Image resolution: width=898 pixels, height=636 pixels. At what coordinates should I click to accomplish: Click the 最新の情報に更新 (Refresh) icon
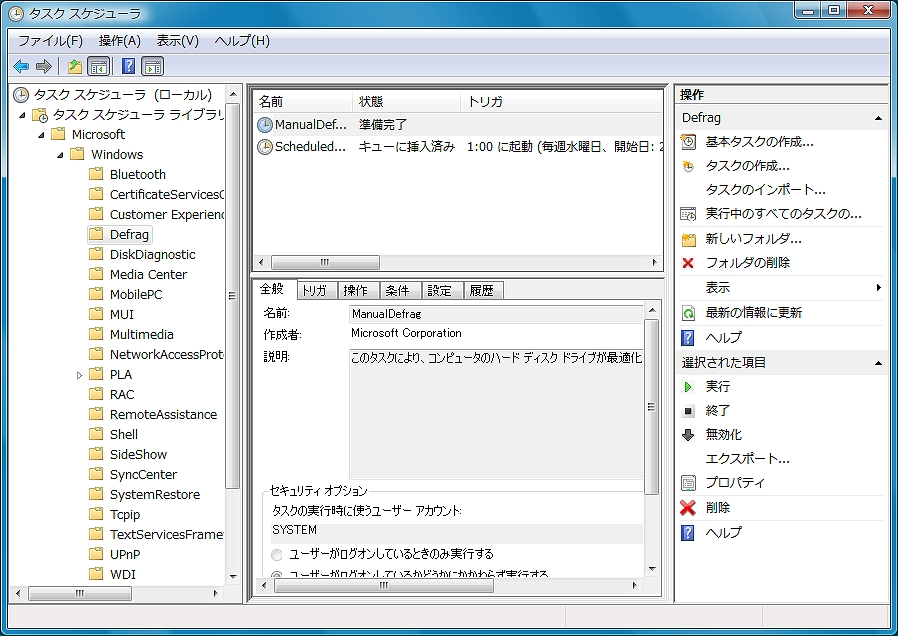tap(688, 313)
